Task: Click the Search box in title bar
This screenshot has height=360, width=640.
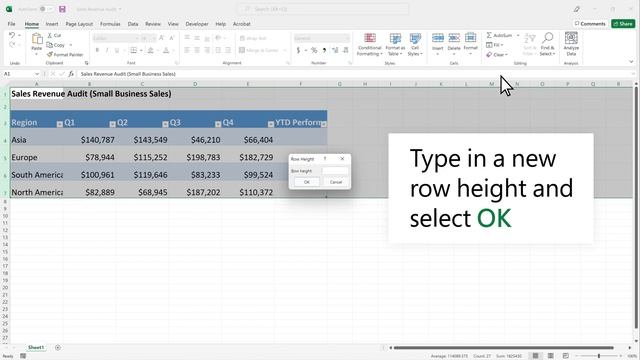Action: pyautogui.click(x=323, y=9)
